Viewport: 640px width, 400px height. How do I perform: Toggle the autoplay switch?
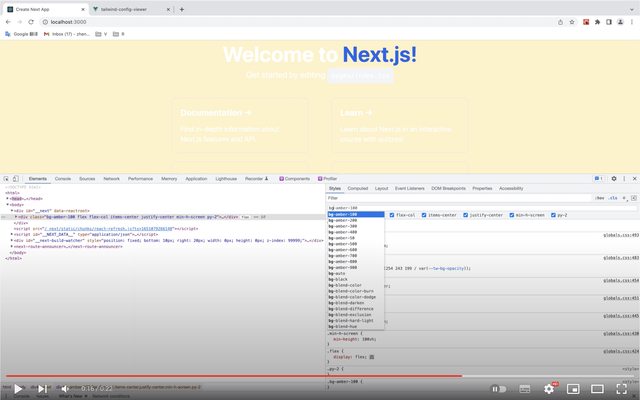pos(499,389)
